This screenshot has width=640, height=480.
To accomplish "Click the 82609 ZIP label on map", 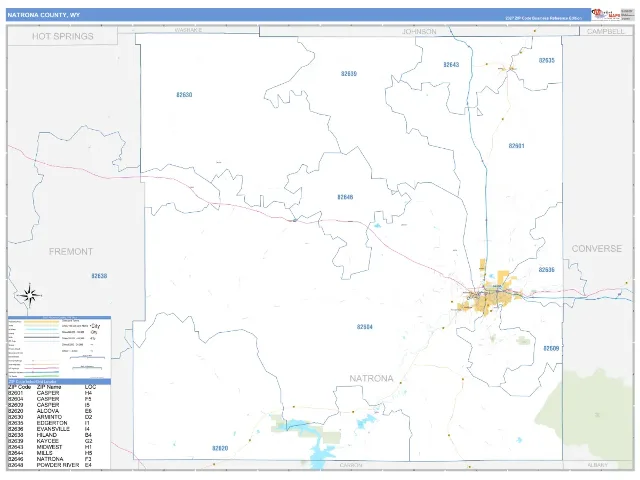I will click(x=551, y=348).
